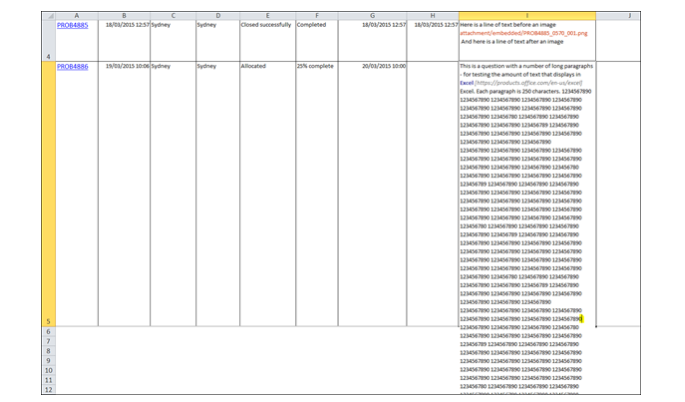The image size is (685, 402).
Task: Click the text 'Here is a line of text before an image'
Action: point(508,25)
